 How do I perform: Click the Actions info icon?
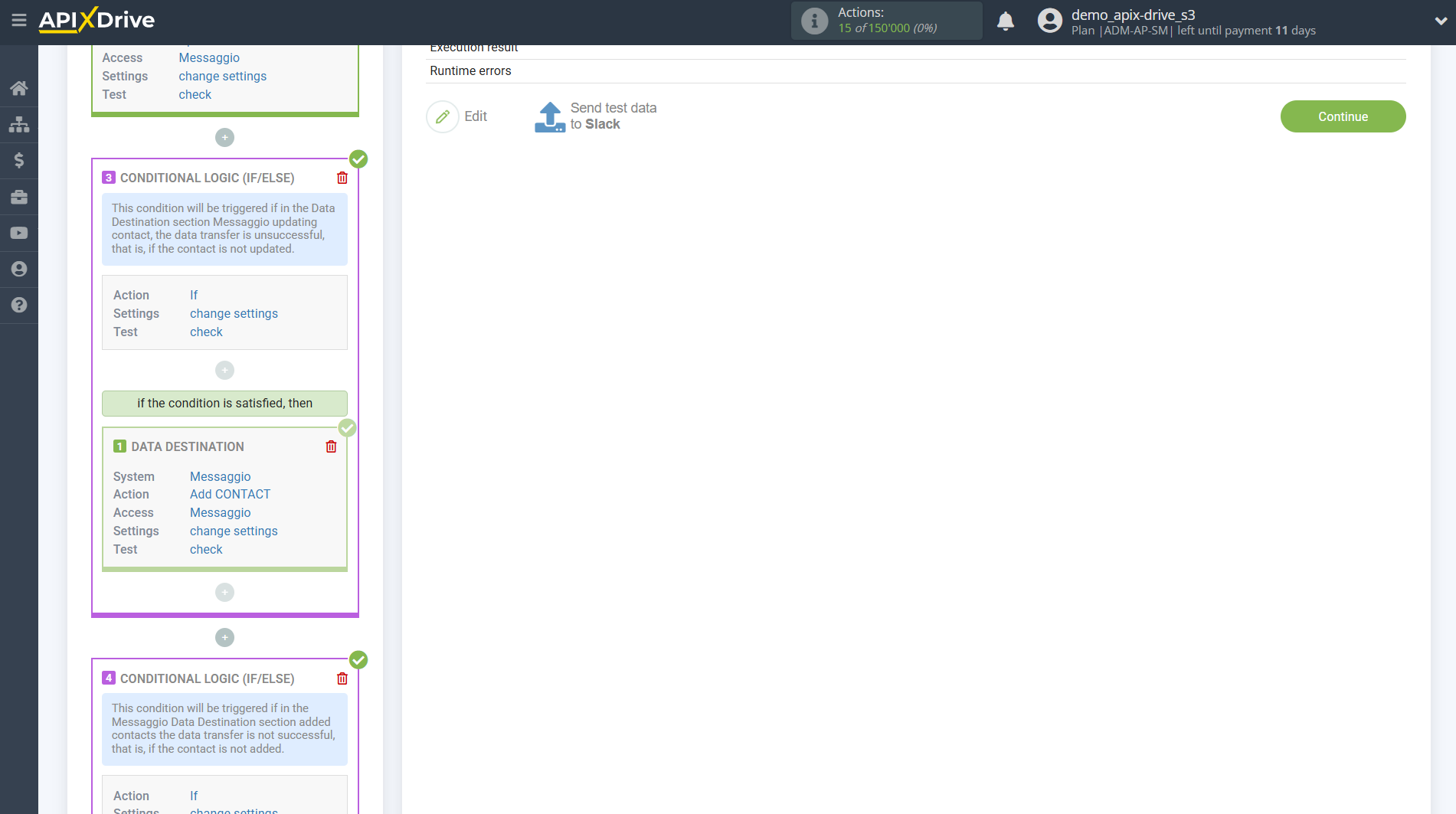tap(814, 21)
